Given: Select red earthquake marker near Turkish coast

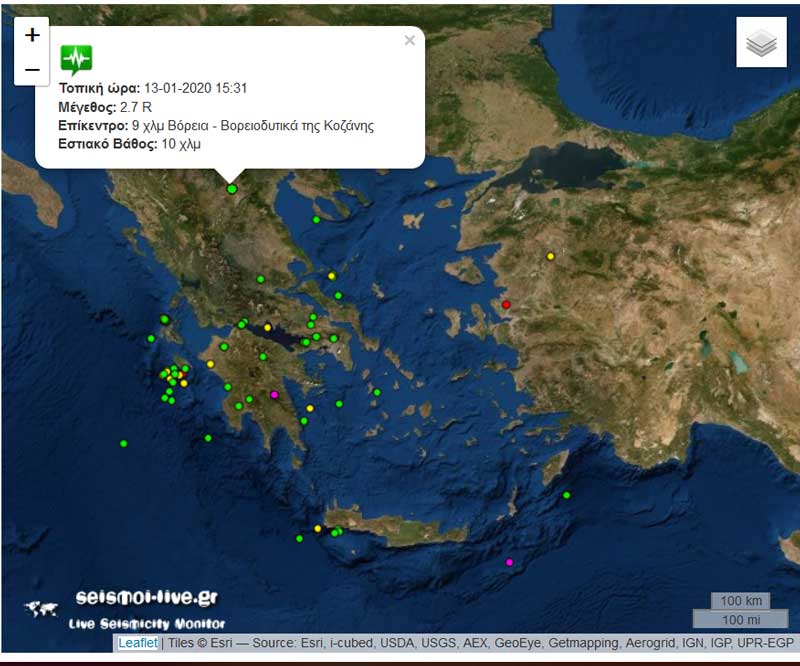Looking at the screenshot, I should point(506,305).
